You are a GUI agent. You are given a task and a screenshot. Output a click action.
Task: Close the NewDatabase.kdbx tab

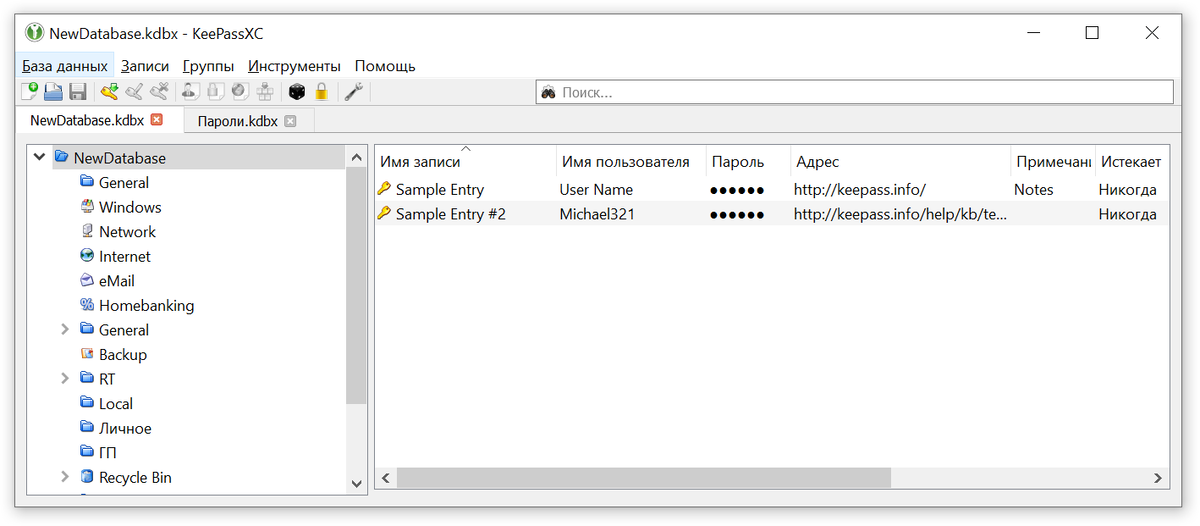tap(156, 120)
